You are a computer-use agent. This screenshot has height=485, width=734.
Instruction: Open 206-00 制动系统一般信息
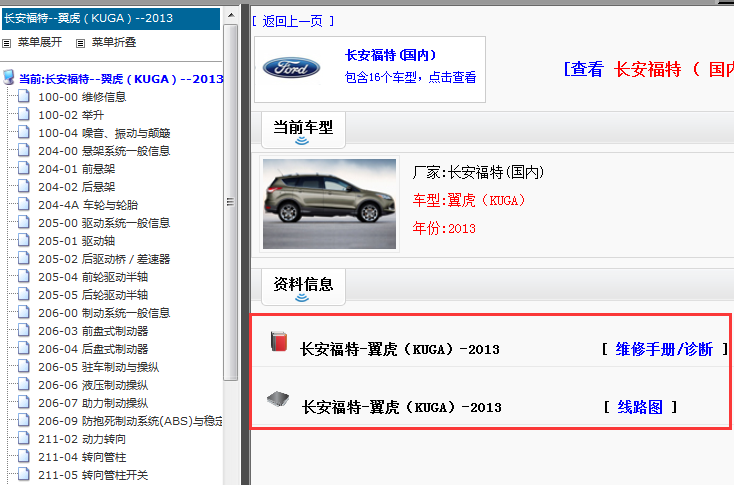click(104, 313)
